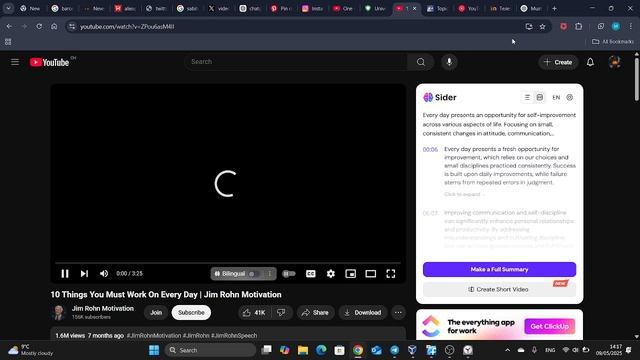Change Sider language EN selector
Screen dimensions: 640x360
click(x=556, y=98)
